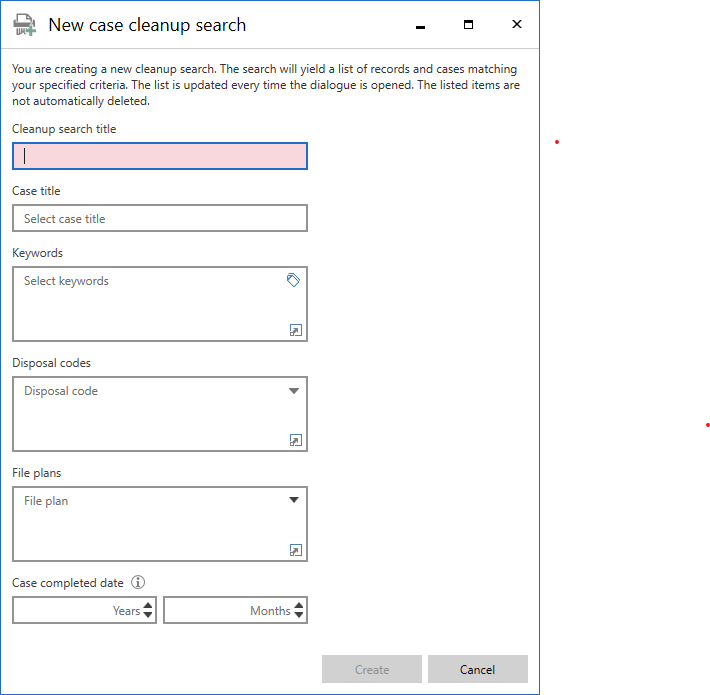Decrease the Years value with down arrow

pos(148,615)
